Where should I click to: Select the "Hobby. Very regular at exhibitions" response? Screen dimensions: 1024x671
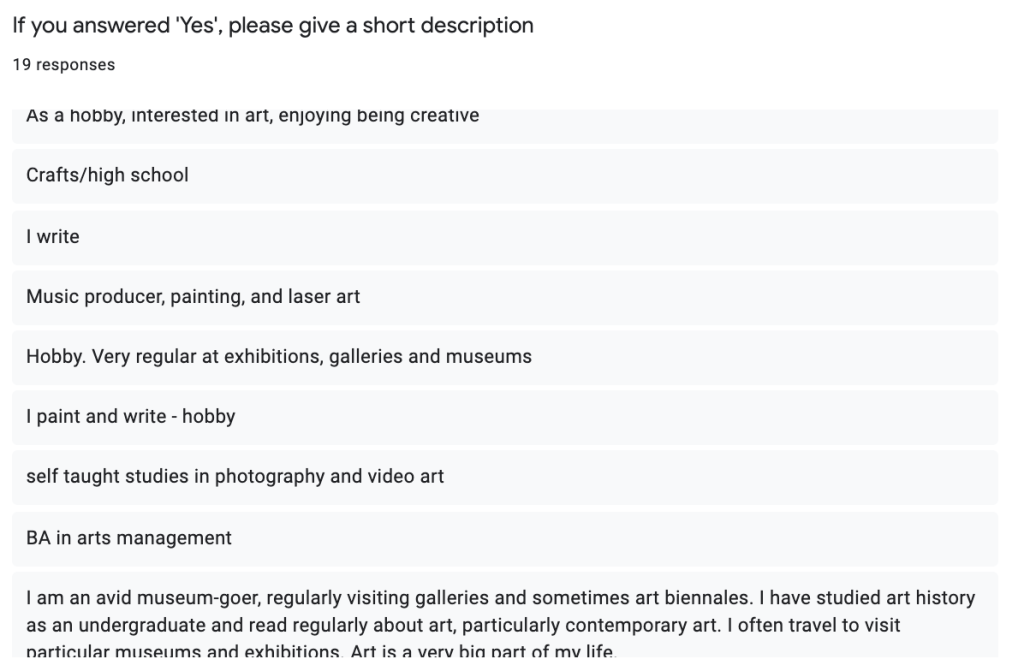click(278, 357)
